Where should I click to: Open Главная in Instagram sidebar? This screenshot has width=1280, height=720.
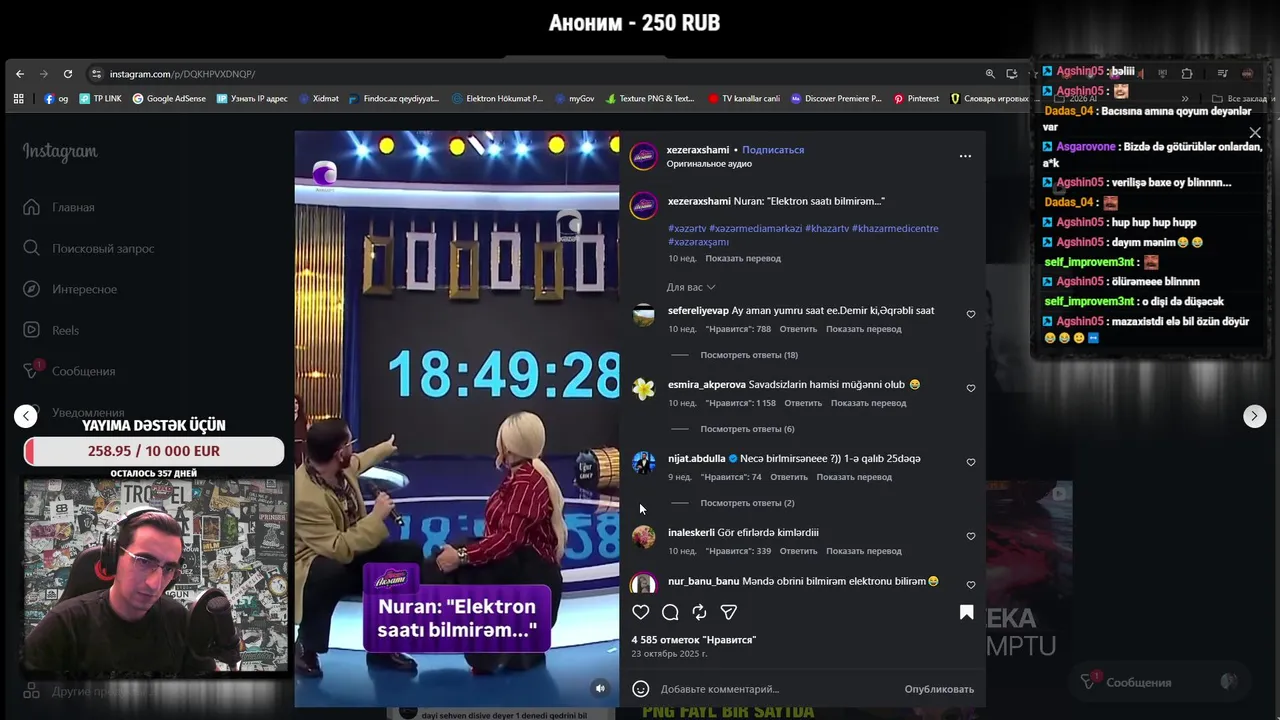pos(60,207)
